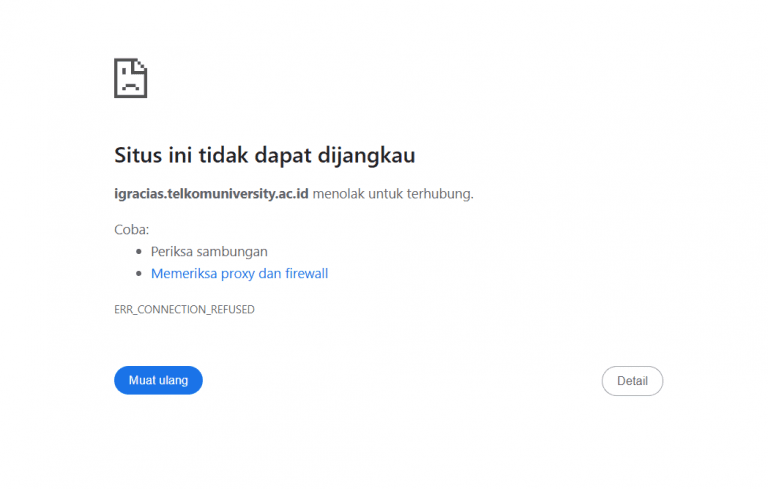Screen dimensions: 768x489
Task: Click the heading Situs ini tidak dapat dijangkau
Action: point(264,156)
